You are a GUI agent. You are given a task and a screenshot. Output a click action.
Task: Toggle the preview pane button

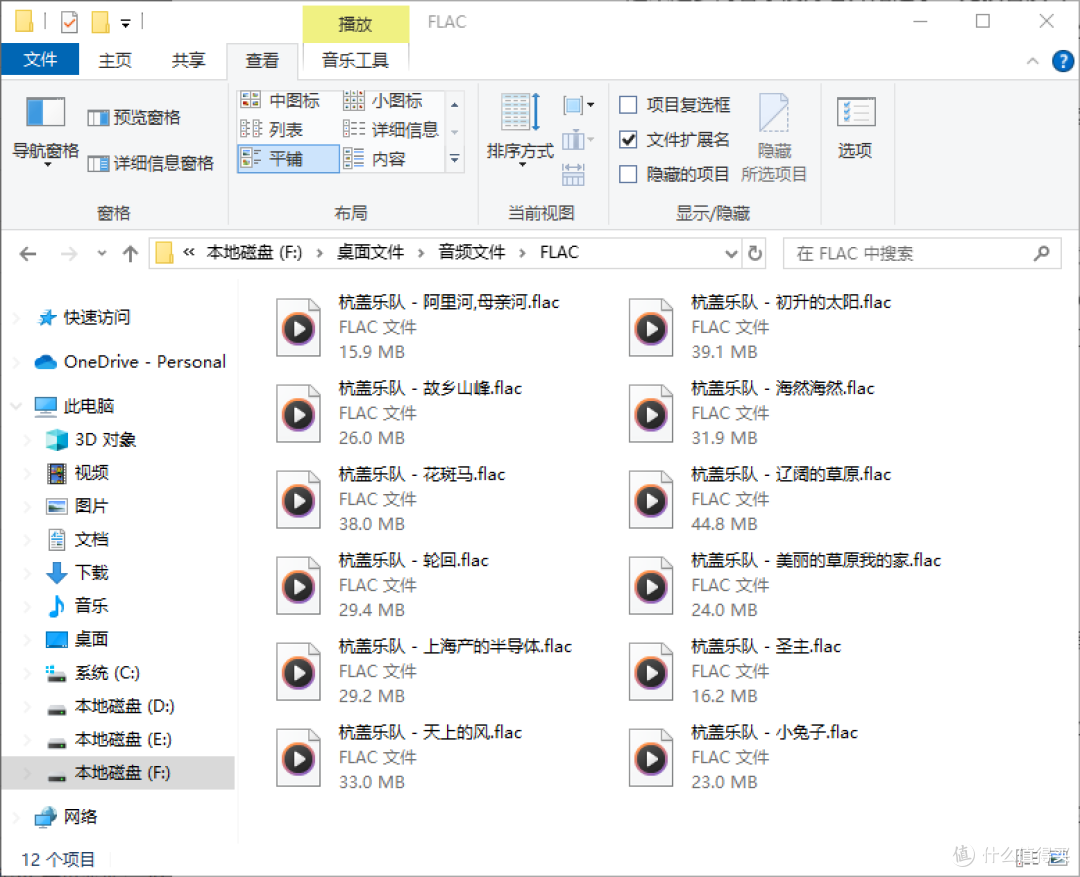coord(134,118)
